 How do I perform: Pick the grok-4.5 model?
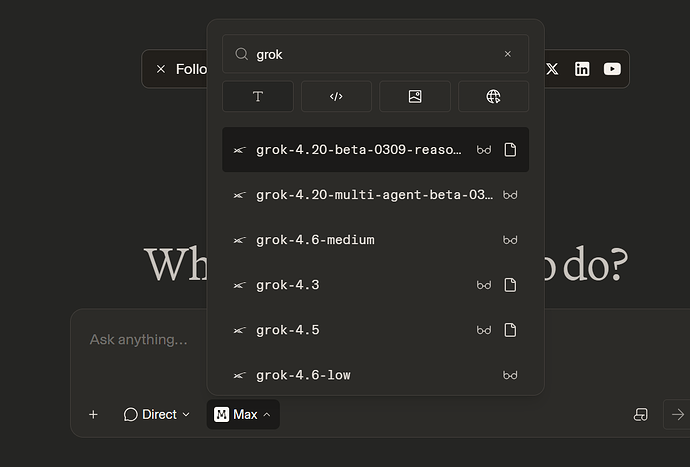(x=375, y=330)
